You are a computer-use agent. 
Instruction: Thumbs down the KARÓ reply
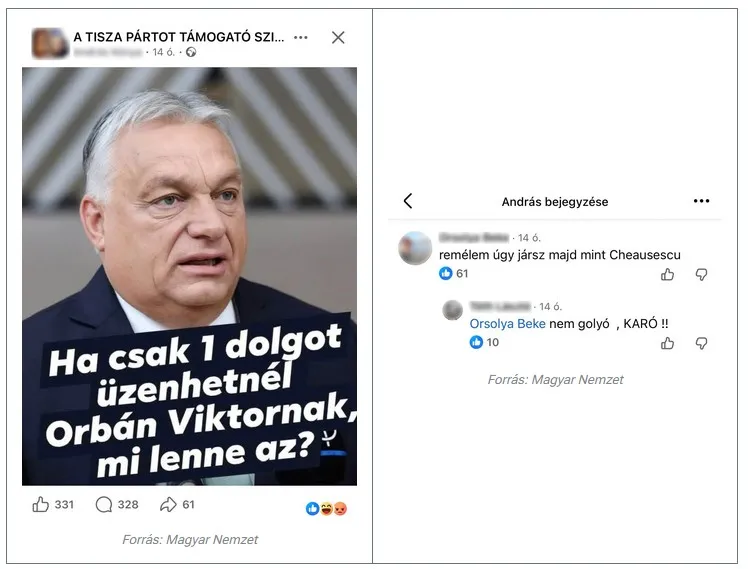[701, 343]
